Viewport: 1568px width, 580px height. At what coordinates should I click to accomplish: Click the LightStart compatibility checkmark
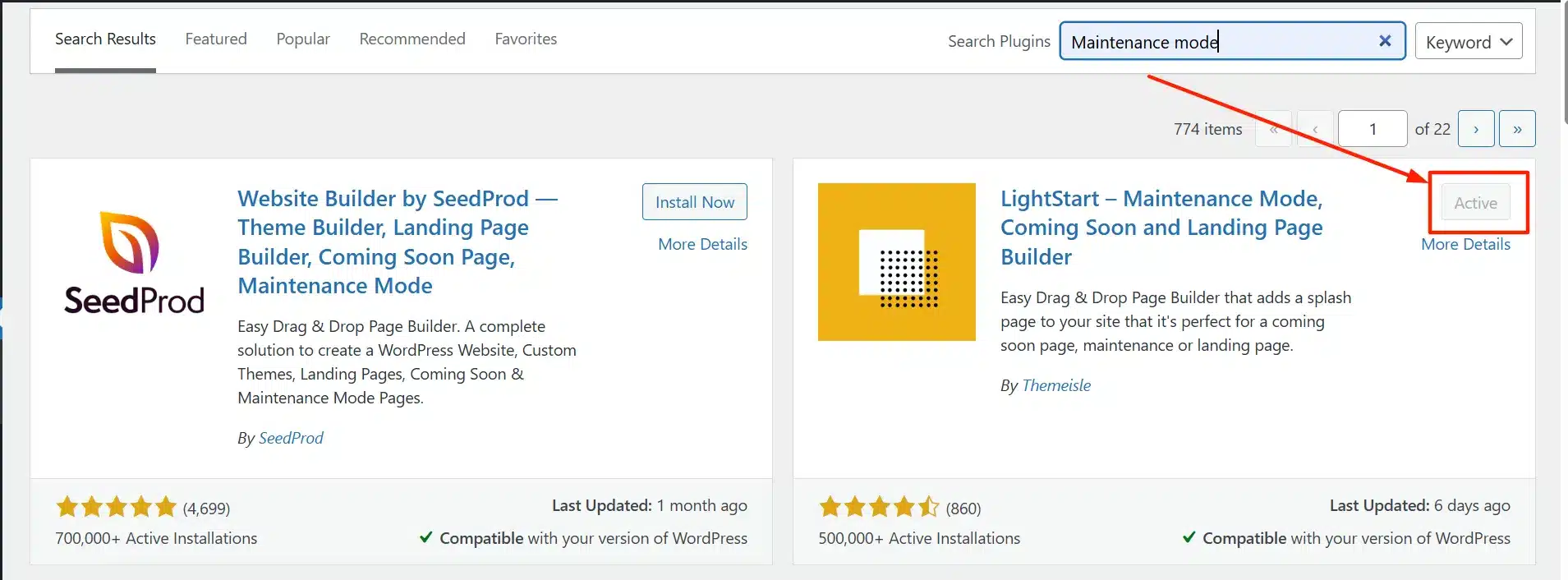tap(1189, 537)
